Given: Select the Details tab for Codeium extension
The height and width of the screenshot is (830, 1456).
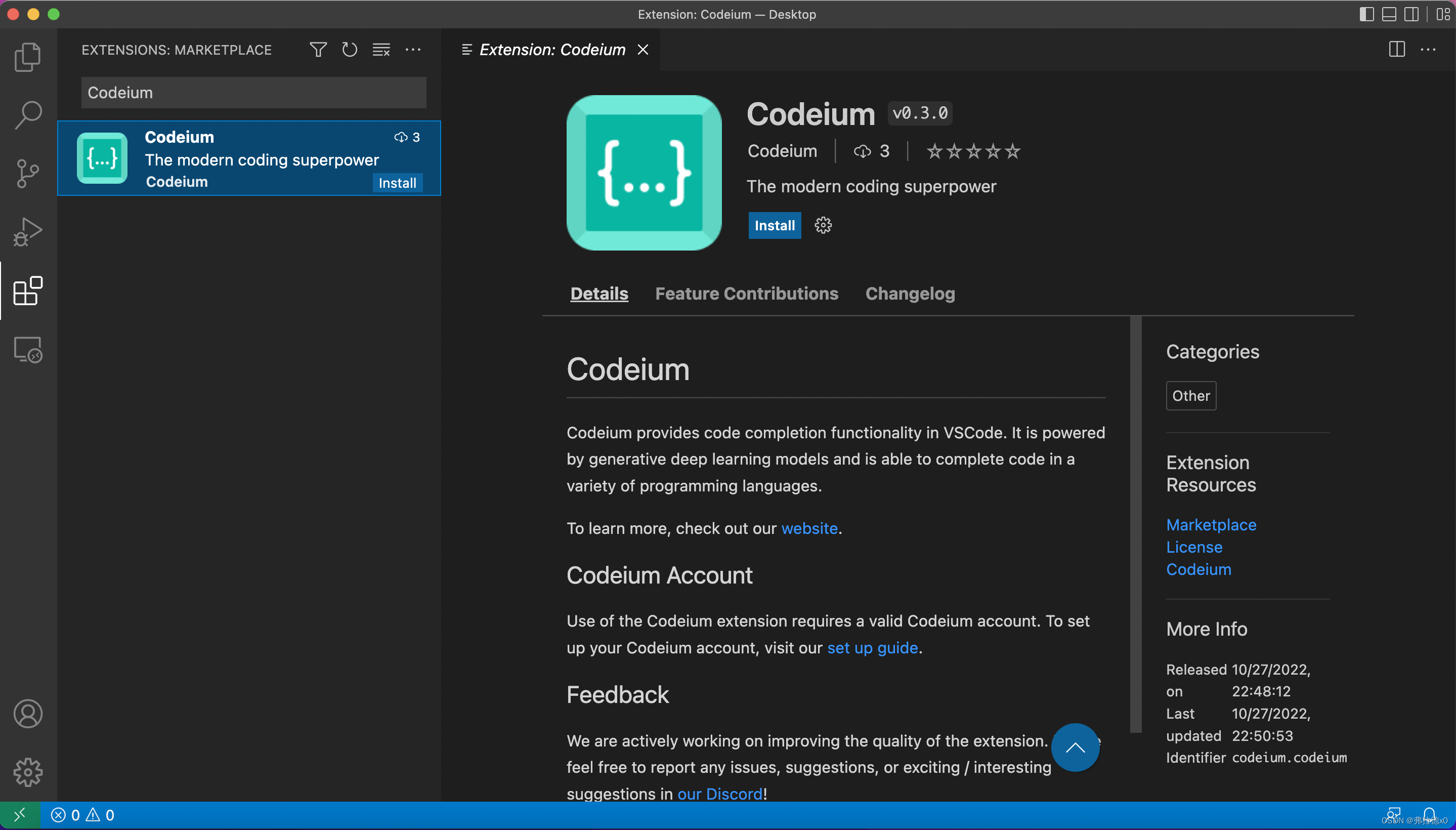Looking at the screenshot, I should (598, 293).
